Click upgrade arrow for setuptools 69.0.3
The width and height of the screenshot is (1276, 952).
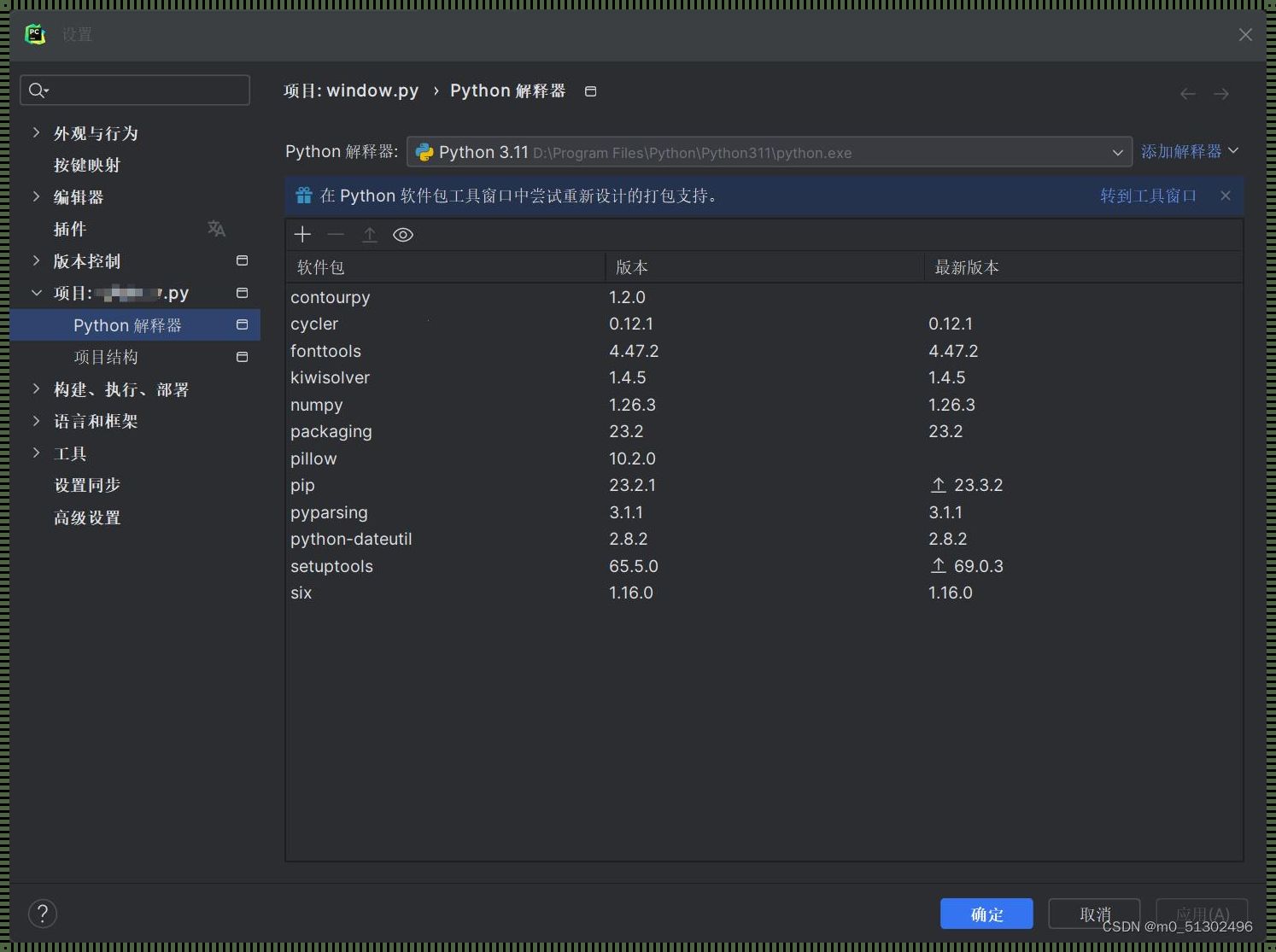click(x=938, y=565)
